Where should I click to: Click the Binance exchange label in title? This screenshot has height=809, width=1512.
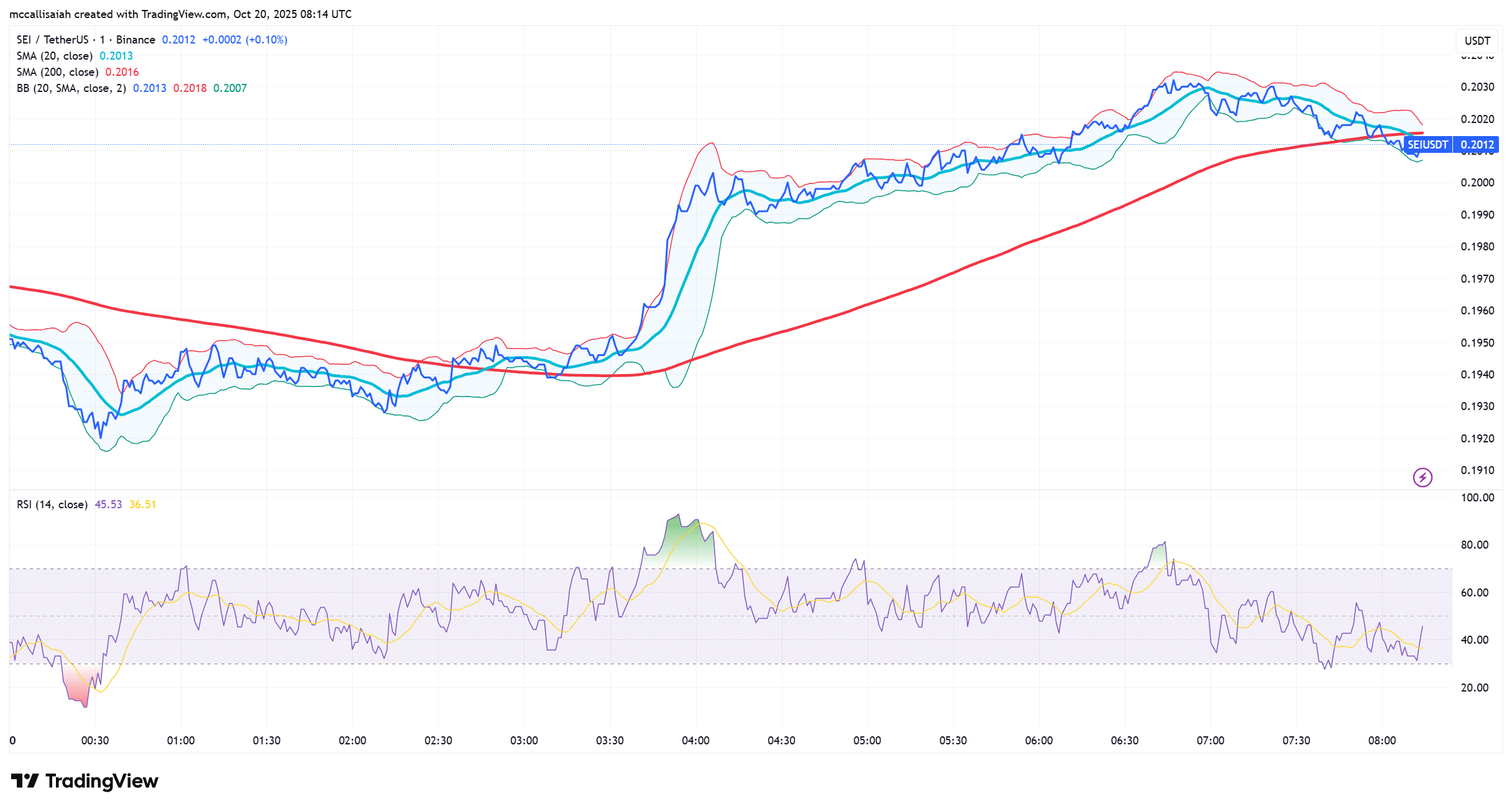point(135,40)
